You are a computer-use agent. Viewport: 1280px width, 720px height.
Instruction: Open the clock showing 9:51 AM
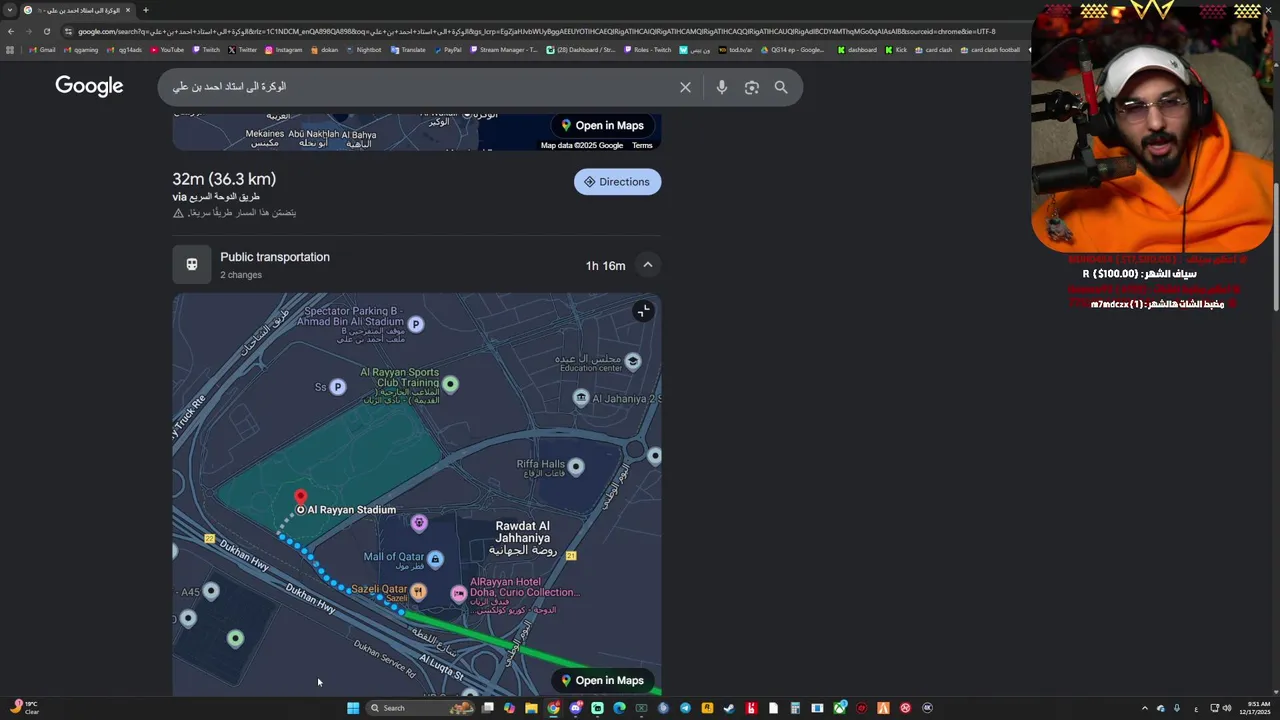[x=1255, y=708]
